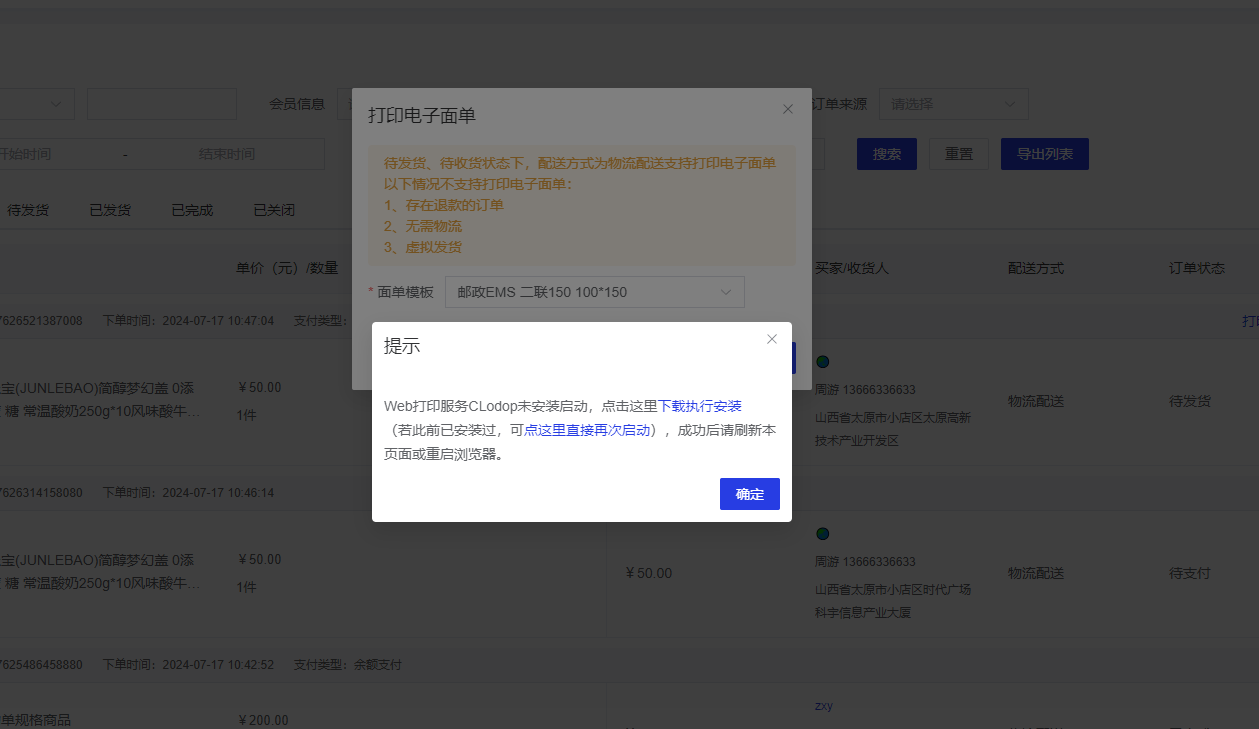
Task: Click the 开始时间 date field
Action: pos(30,154)
